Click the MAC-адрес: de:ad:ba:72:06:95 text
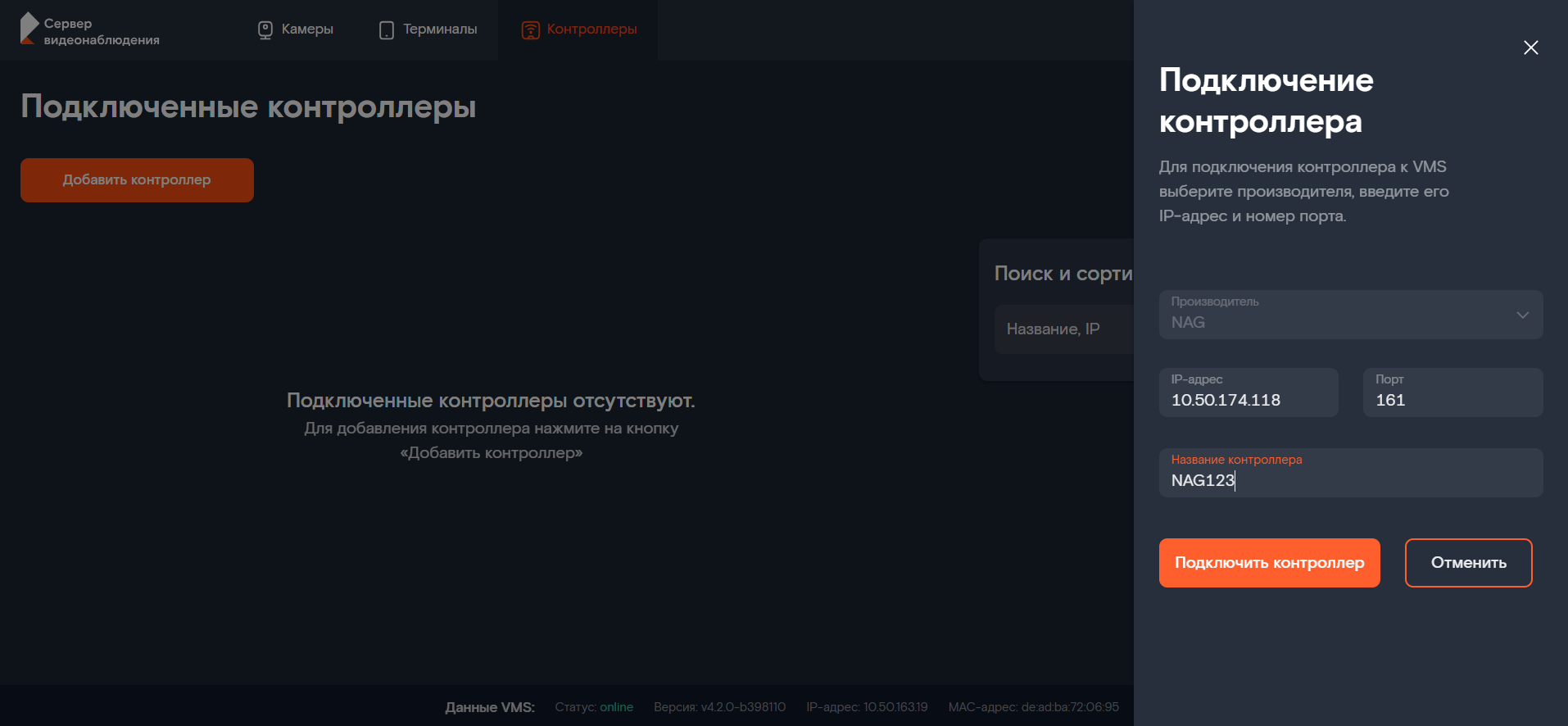 1033,707
